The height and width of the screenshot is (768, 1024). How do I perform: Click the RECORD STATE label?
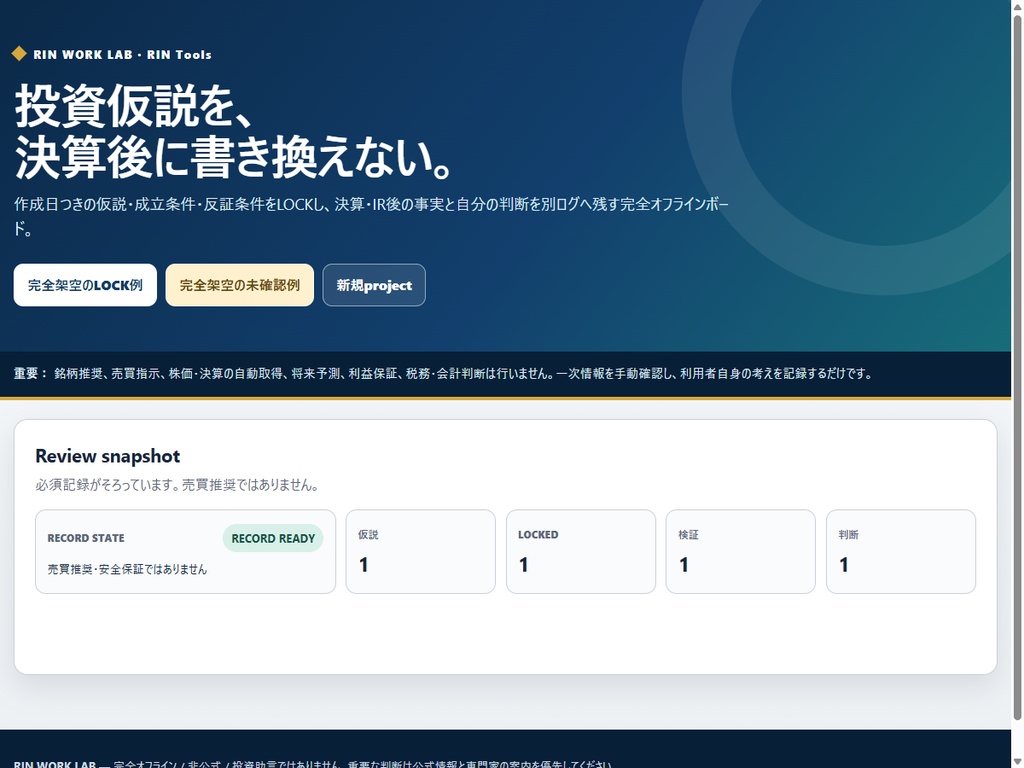click(x=86, y=538)
